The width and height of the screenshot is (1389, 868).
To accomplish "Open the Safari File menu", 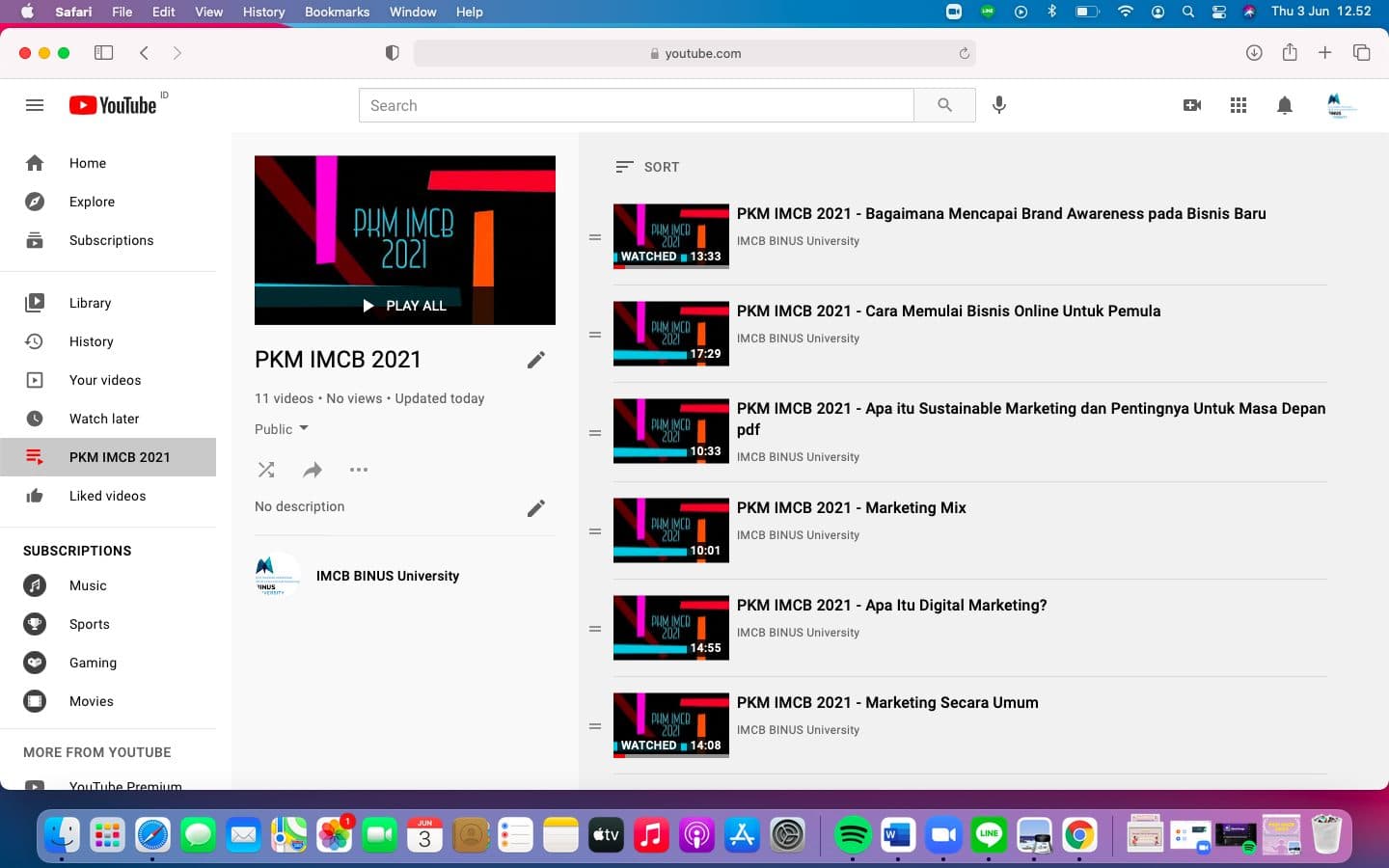I will coord(122,12).
